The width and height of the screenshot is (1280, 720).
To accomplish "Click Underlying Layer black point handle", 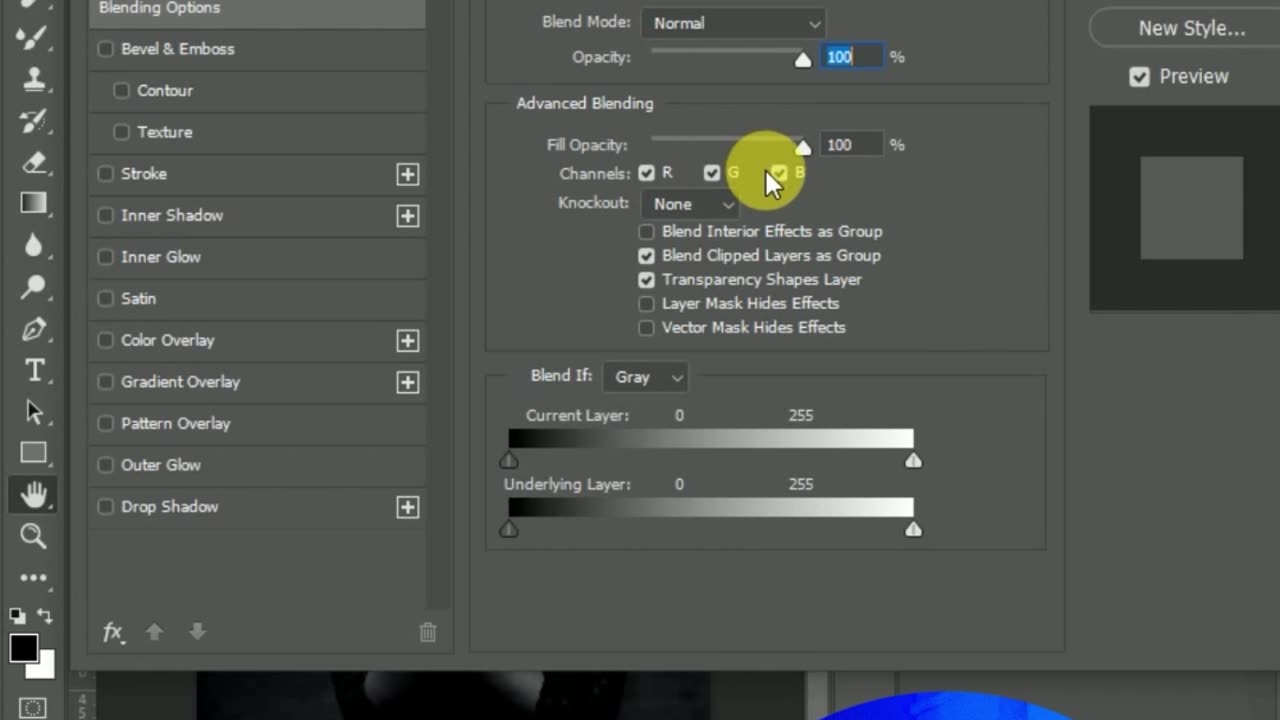I will coord(509,530).
